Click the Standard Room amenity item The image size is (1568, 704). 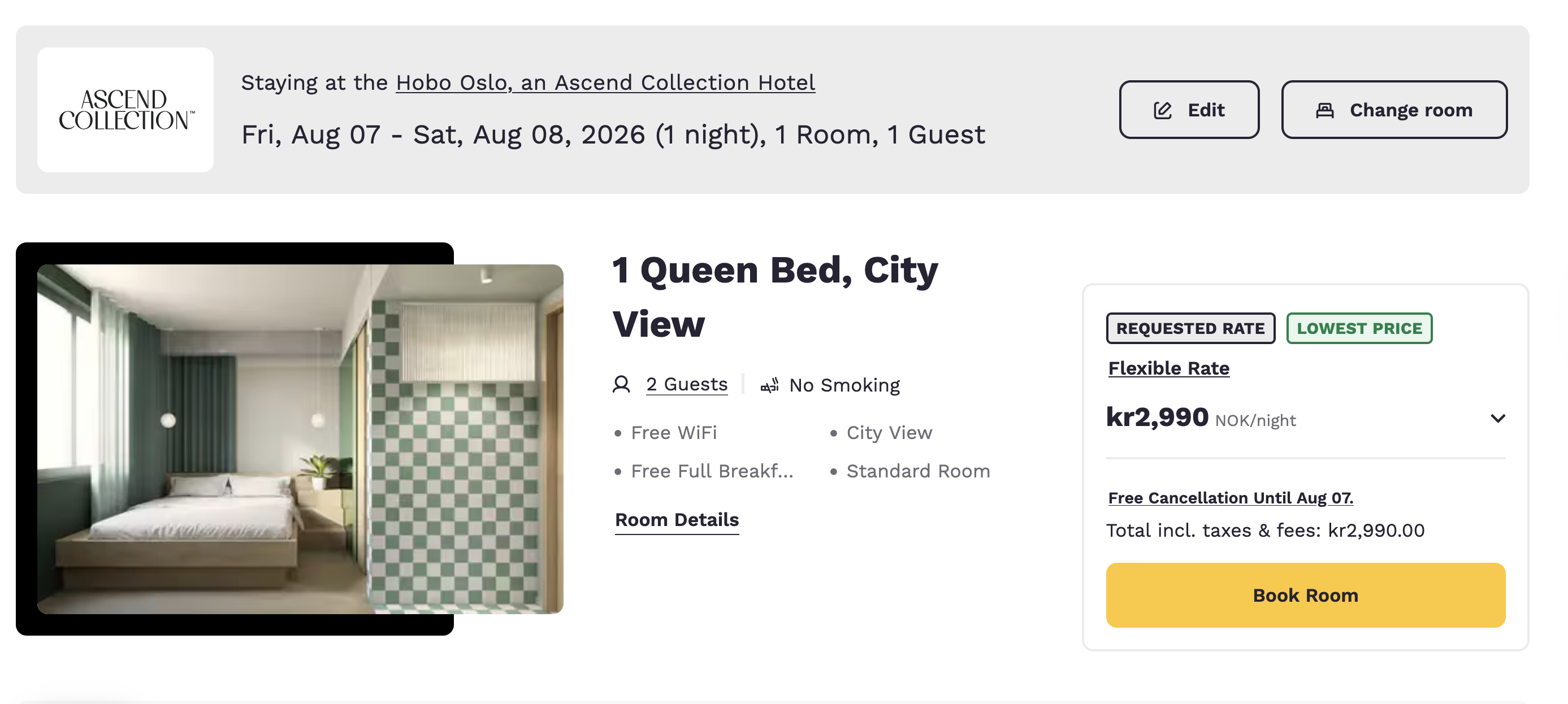click(918, 470)
